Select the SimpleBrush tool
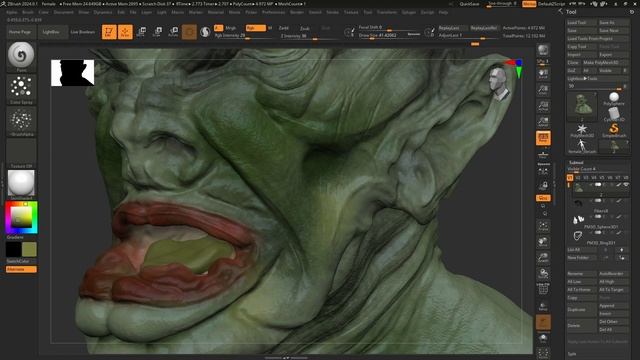The image size is (640, 360). (613, 130)
